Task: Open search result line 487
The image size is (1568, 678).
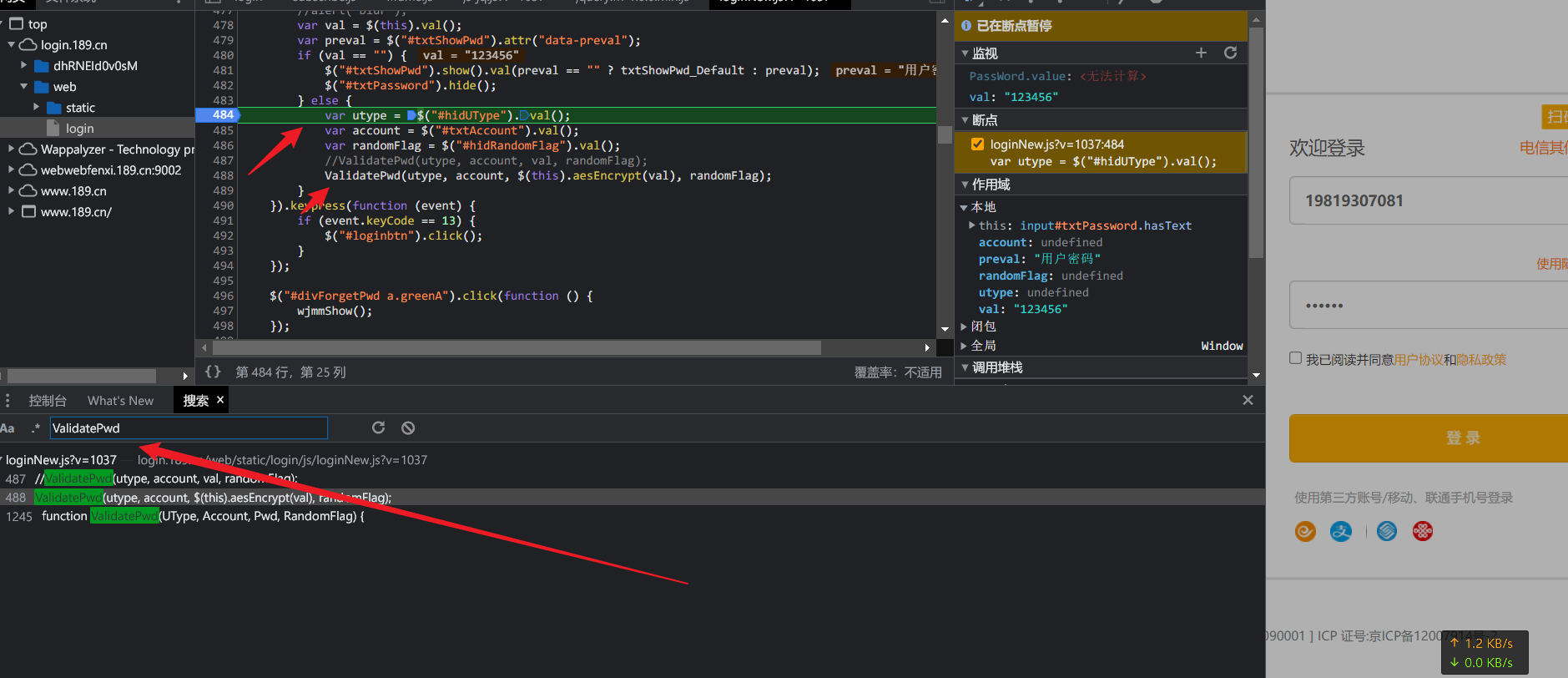Action: (x=633, y=478)
